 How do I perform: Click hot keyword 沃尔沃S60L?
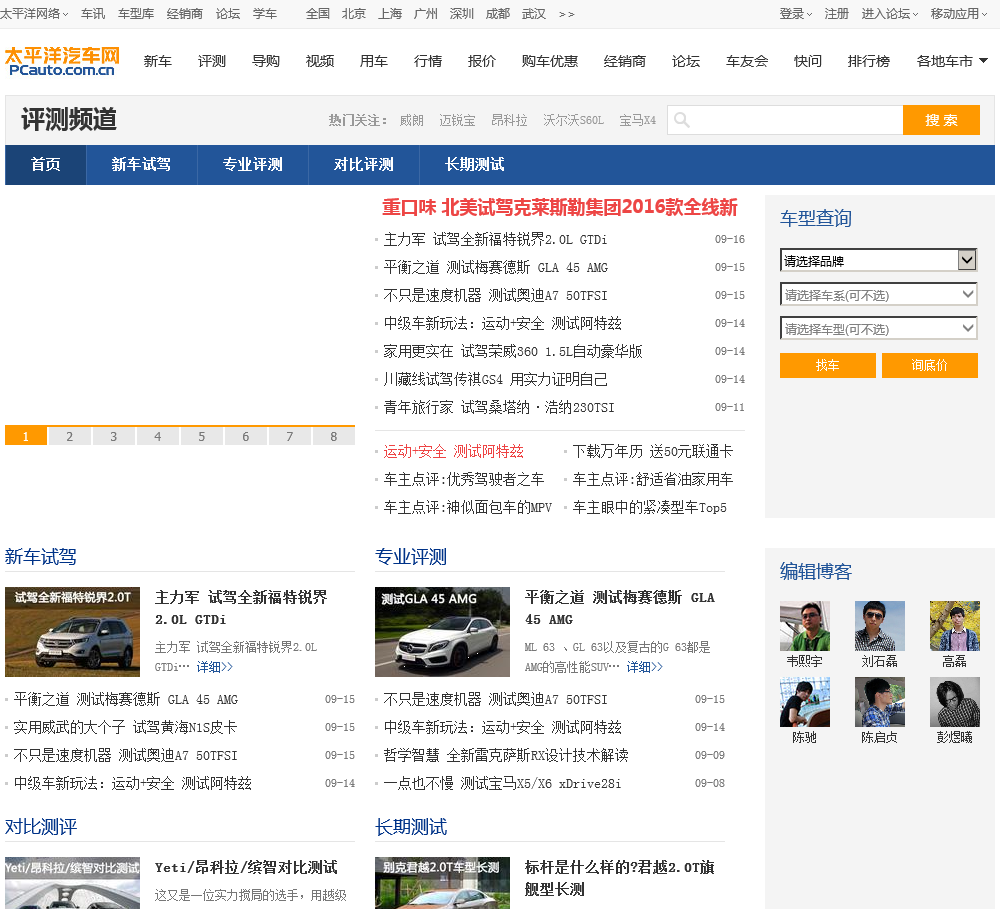(573, 120)
